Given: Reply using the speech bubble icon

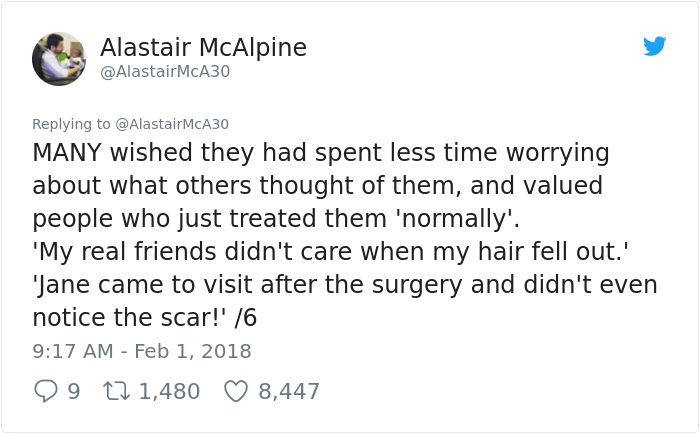Looking at the screenshot, I should click(46, 390).
